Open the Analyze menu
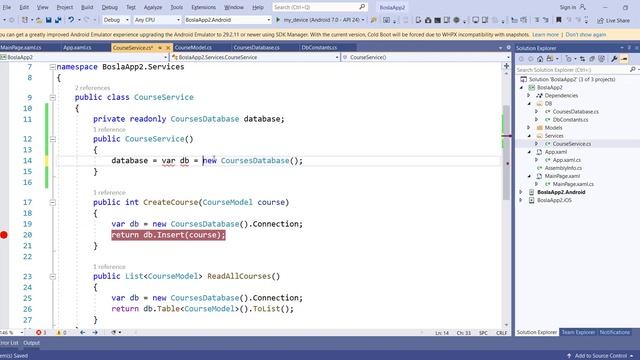640x360 pixels. click(153, 7)
